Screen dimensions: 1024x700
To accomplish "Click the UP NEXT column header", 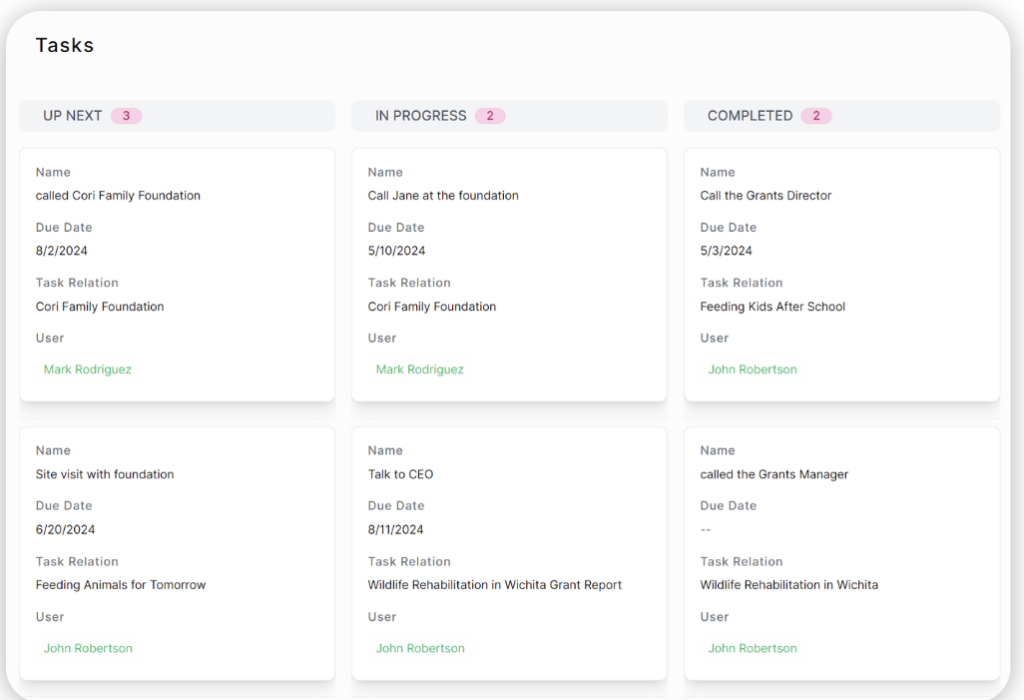I will [x=72, y=116].
